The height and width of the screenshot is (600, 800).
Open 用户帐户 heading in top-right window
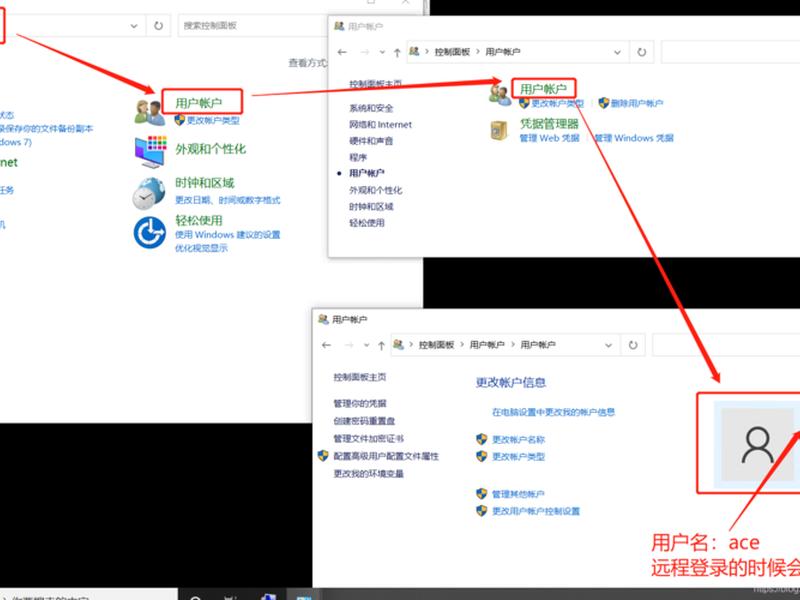[543, 89]
